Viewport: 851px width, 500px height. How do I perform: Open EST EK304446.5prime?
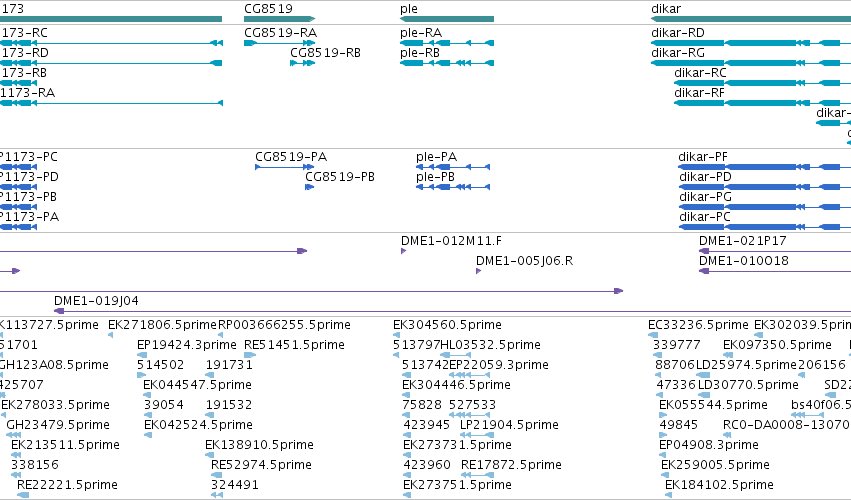click(456, 385)
